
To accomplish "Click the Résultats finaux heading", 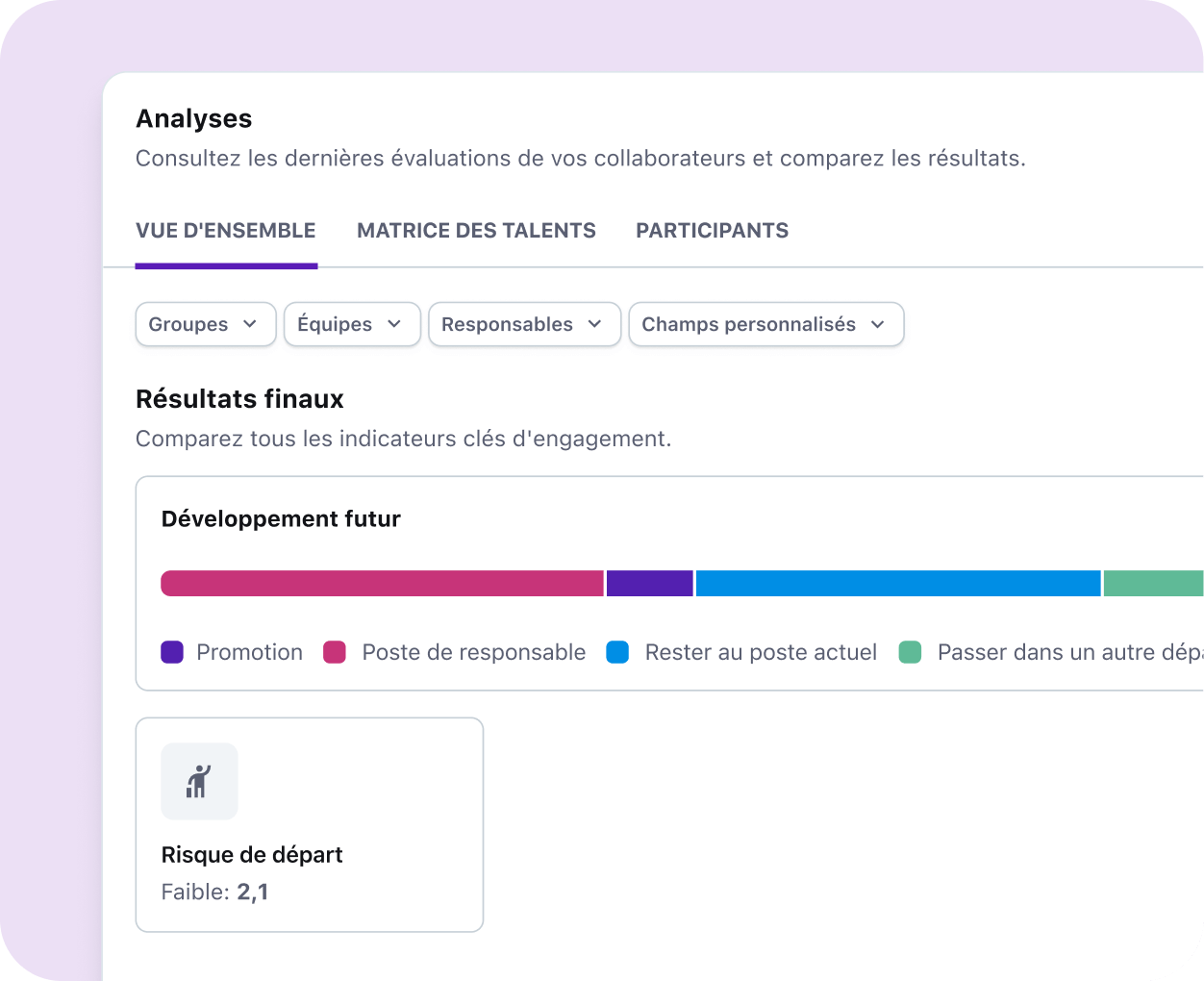I will (239, 399).
